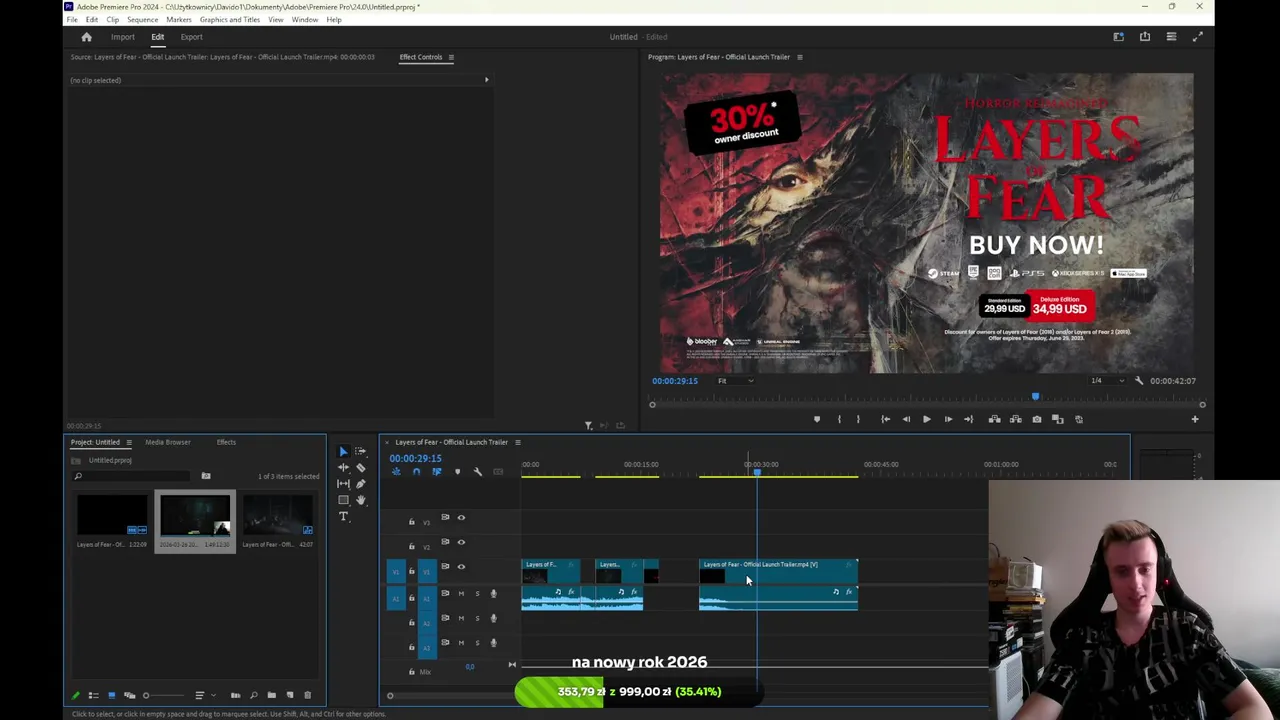Open timeline display settings wrench
Screen dimensions: 1280x720
point(477,472)
